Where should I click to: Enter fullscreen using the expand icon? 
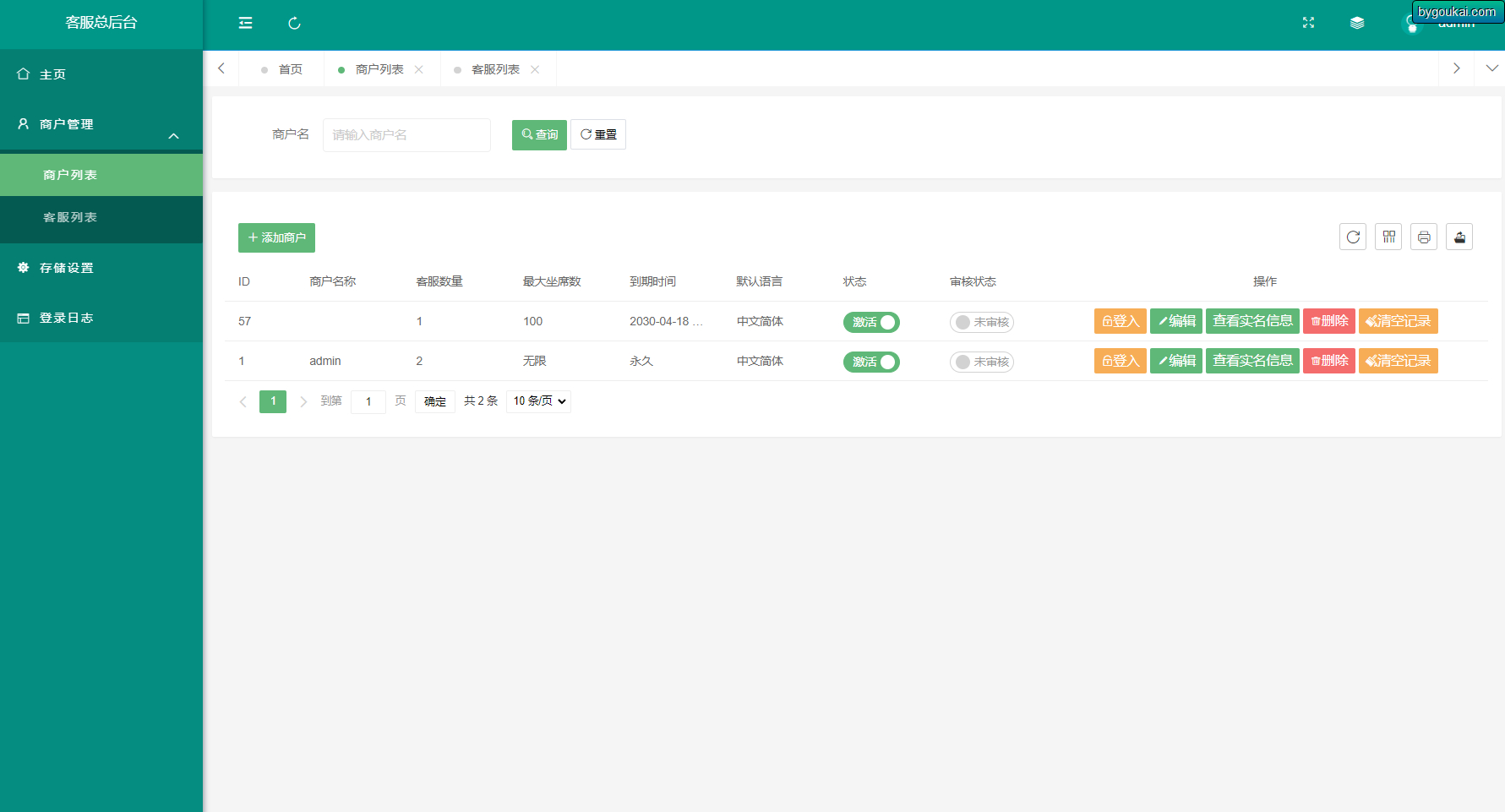[1308, 23]
